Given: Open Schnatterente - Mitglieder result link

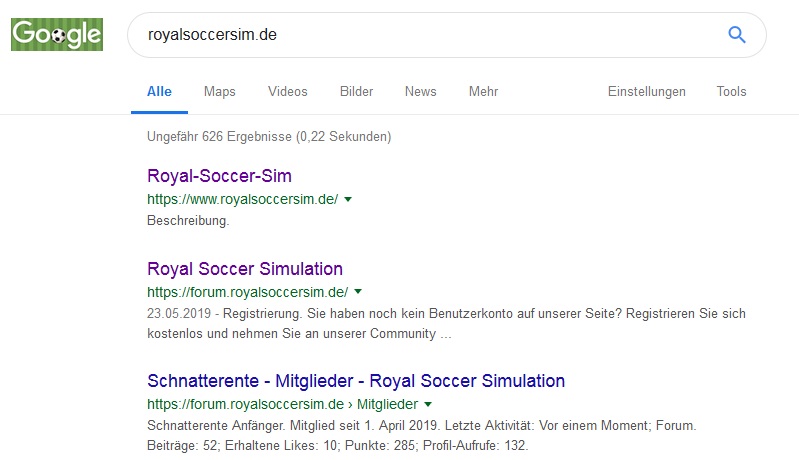Looking at the screenshot, I should [356, 381].
